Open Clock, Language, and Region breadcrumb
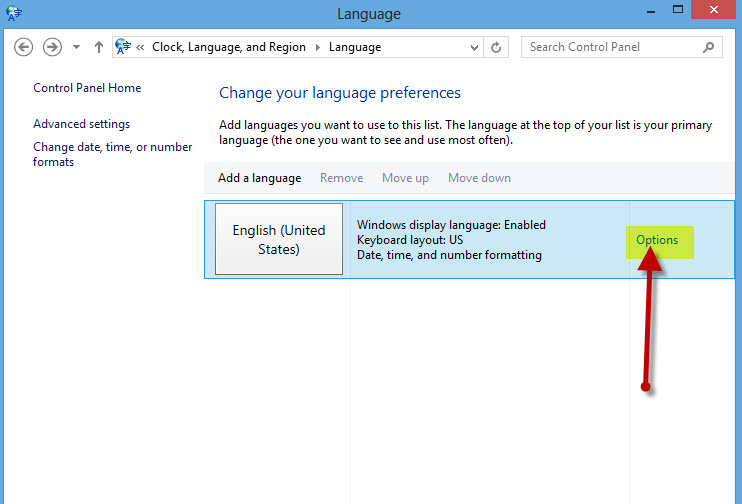The width and height of the screenshot is (742, 504). (229, 47)
